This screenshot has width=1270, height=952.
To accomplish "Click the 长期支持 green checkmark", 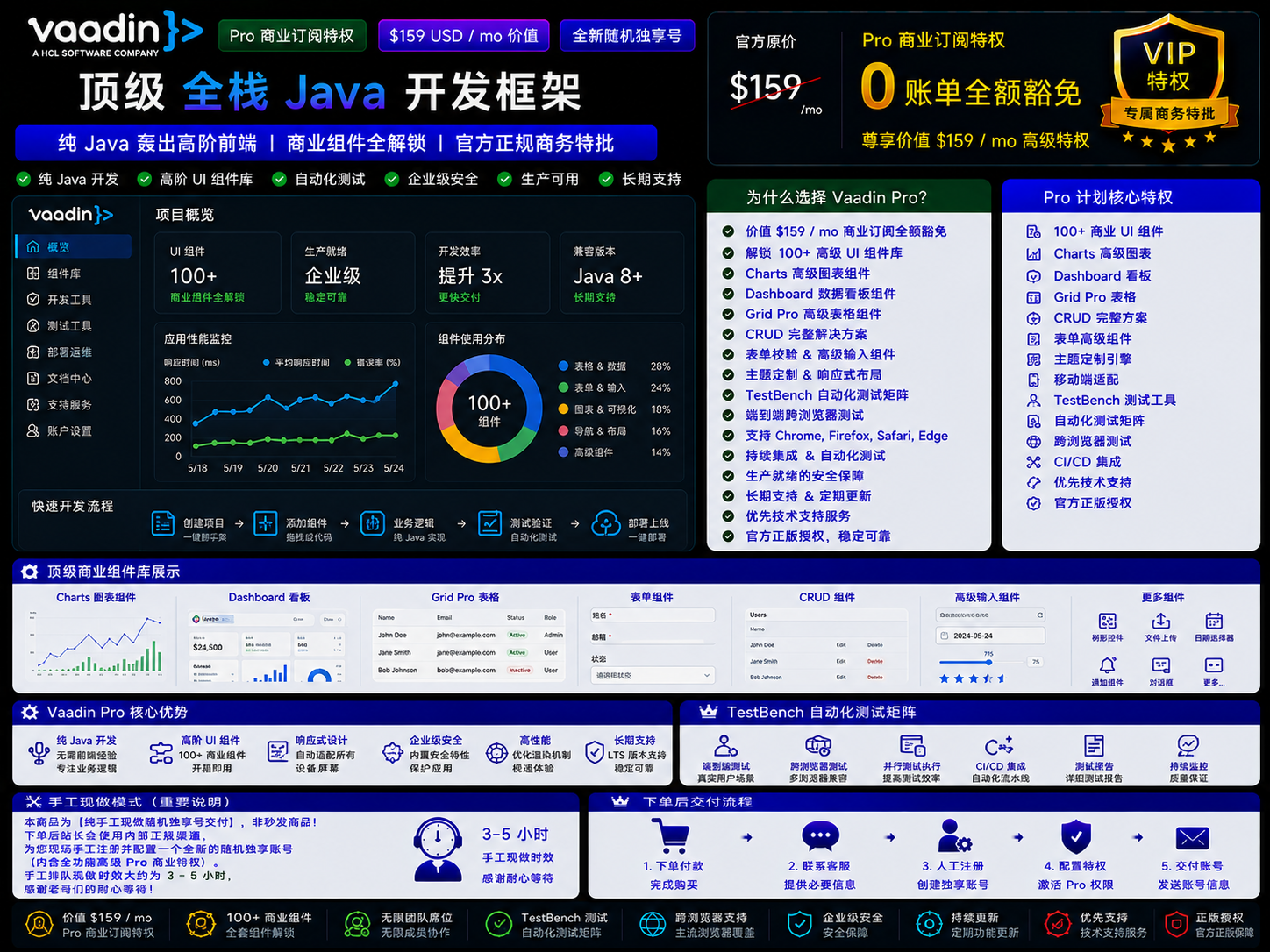I will (606, 179).
